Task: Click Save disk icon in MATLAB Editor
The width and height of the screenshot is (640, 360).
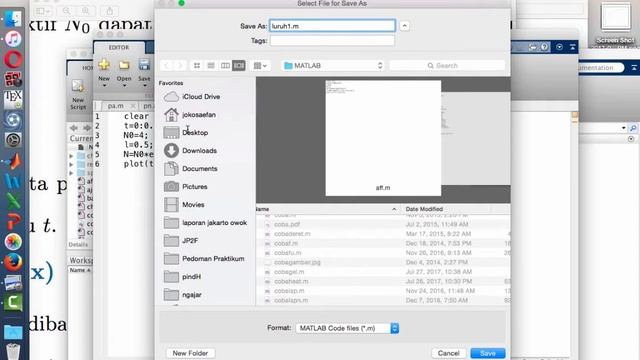Action: pyautogui.click(x=144, y=64)
